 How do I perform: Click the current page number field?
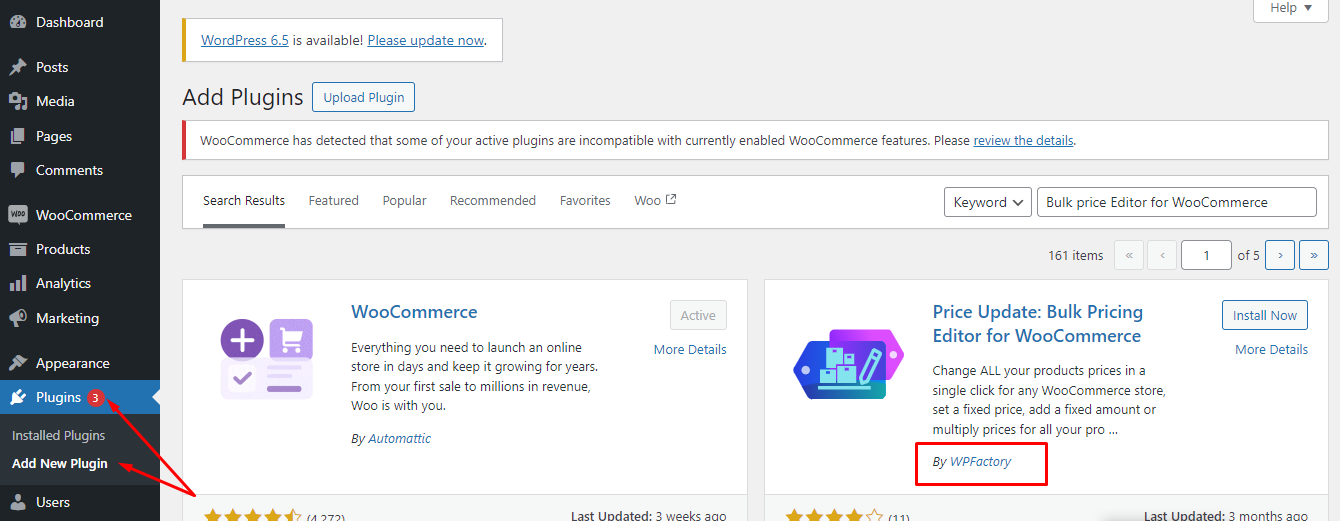point(1206,255)
